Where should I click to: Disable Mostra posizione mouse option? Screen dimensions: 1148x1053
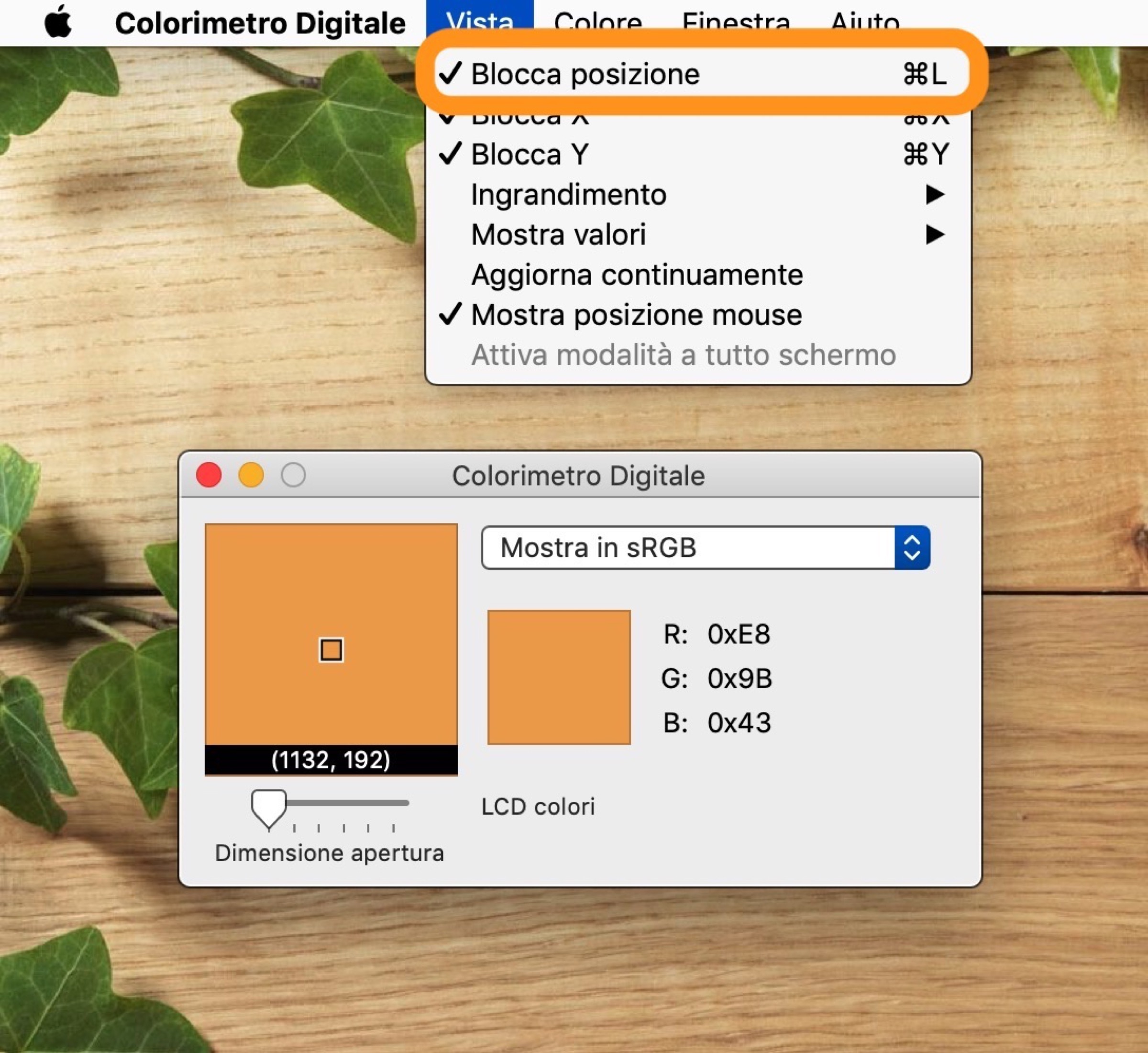pyautogui.click(x=636, y=315)
